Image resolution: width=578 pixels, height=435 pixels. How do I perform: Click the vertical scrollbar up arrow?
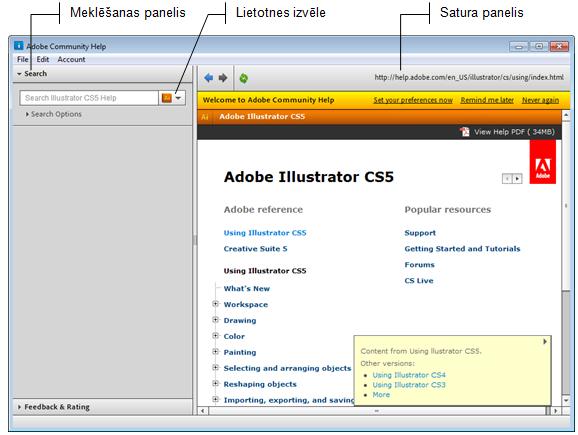click(566, 115)
